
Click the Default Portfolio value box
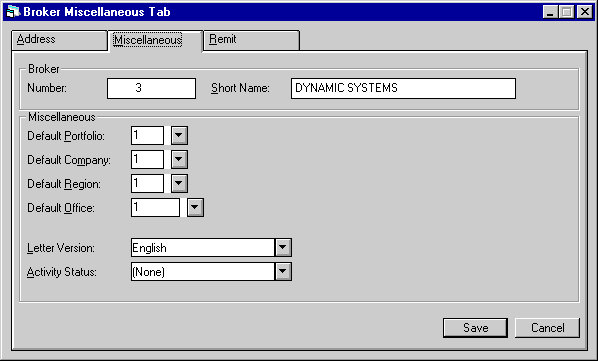(148, 136)
